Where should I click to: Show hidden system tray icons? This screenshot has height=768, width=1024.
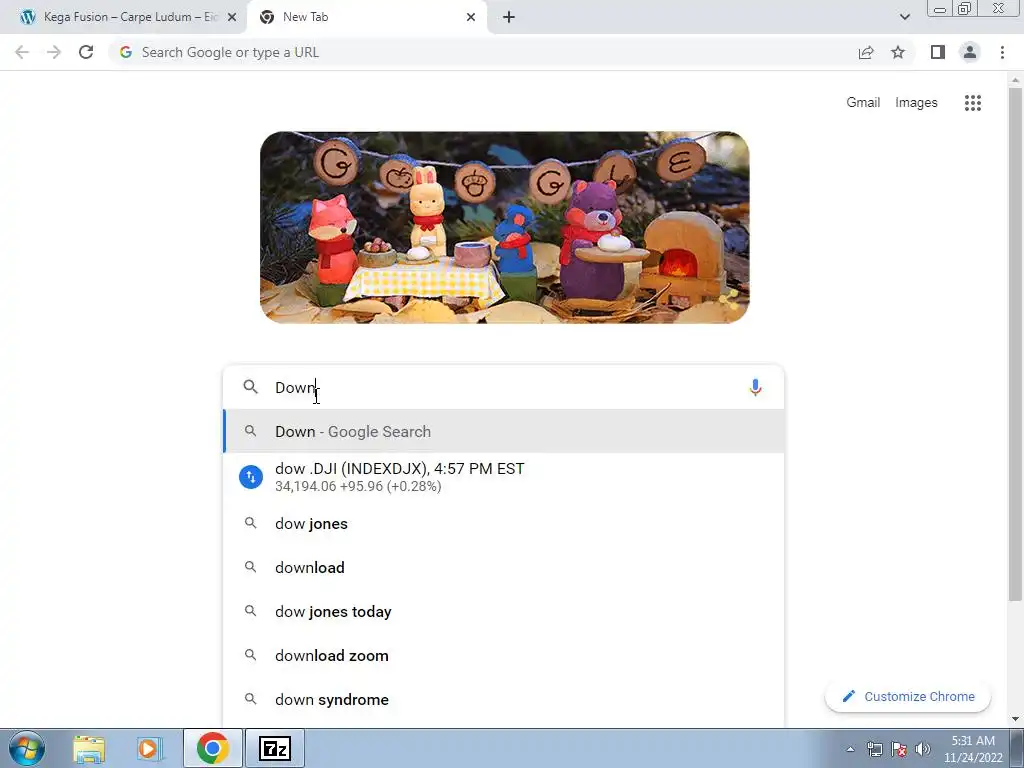850,749
